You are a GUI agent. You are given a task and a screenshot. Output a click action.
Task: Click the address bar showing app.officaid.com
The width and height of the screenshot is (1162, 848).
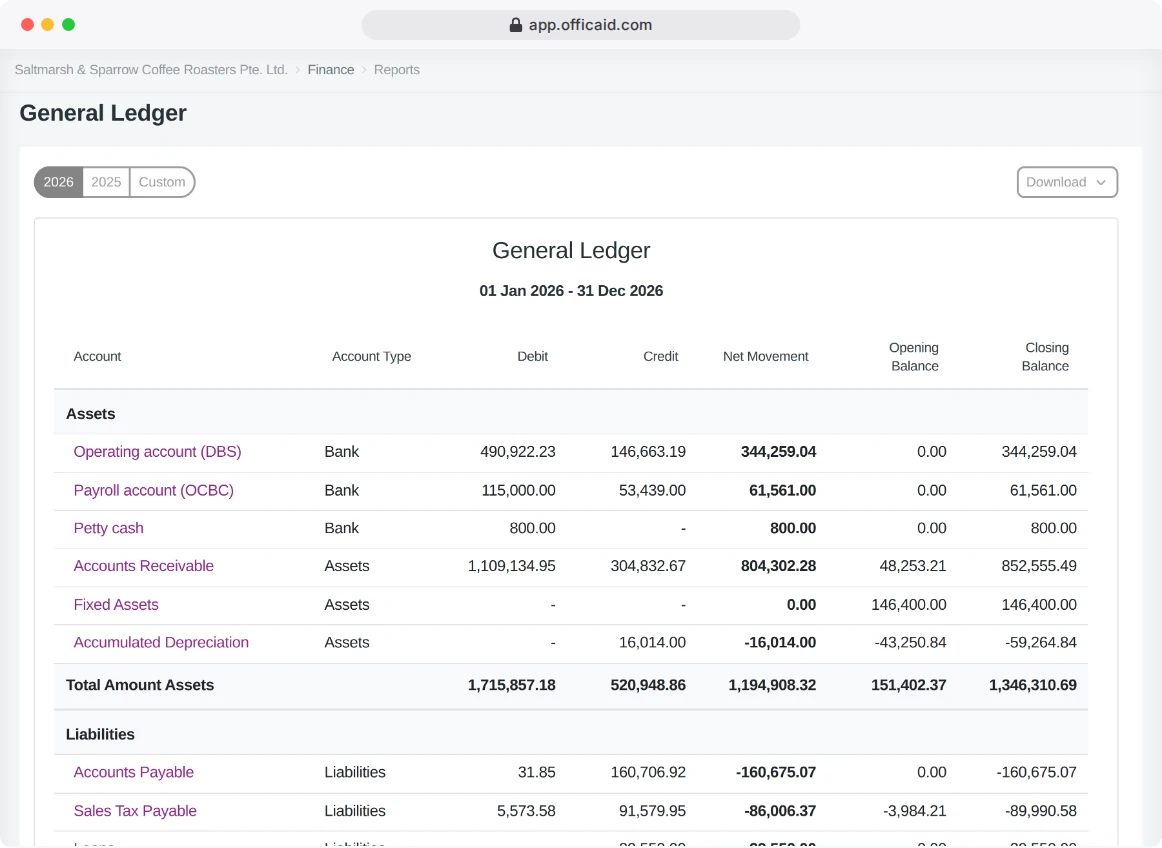581,25
